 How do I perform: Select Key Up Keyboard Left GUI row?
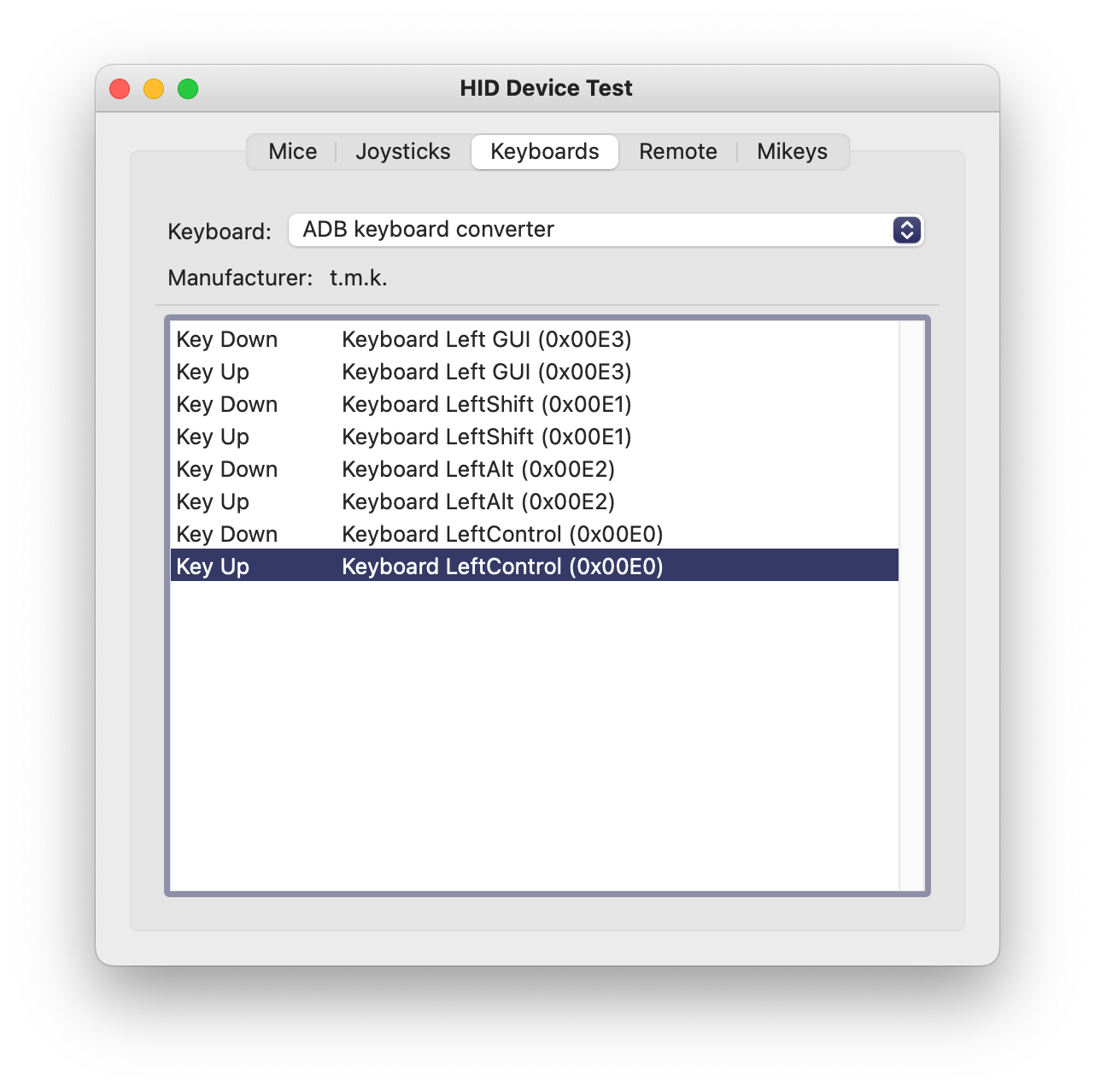point(535,372)
